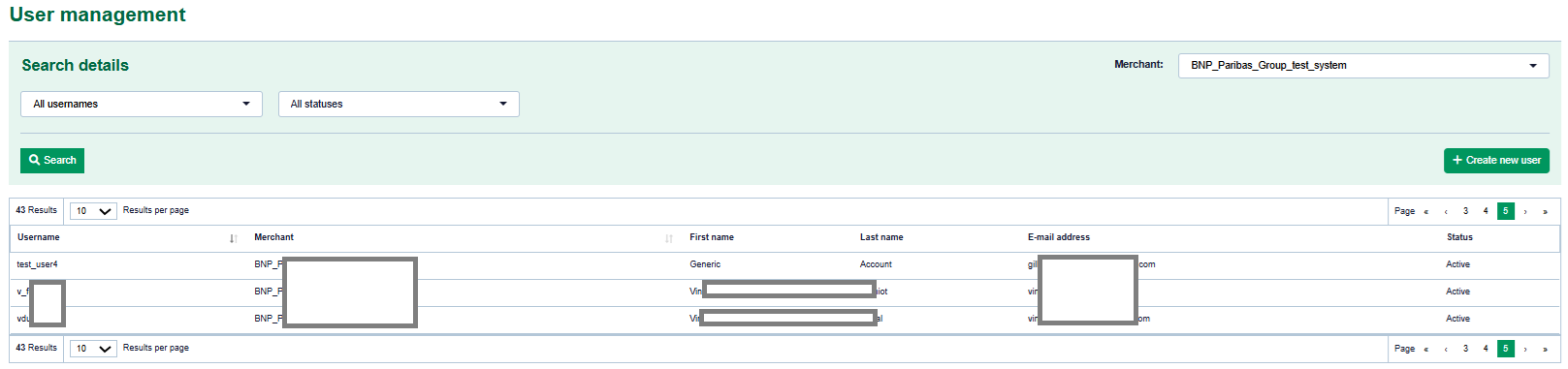
Task: Go to first page in top pagination
Action: (x=1425, y=211)
